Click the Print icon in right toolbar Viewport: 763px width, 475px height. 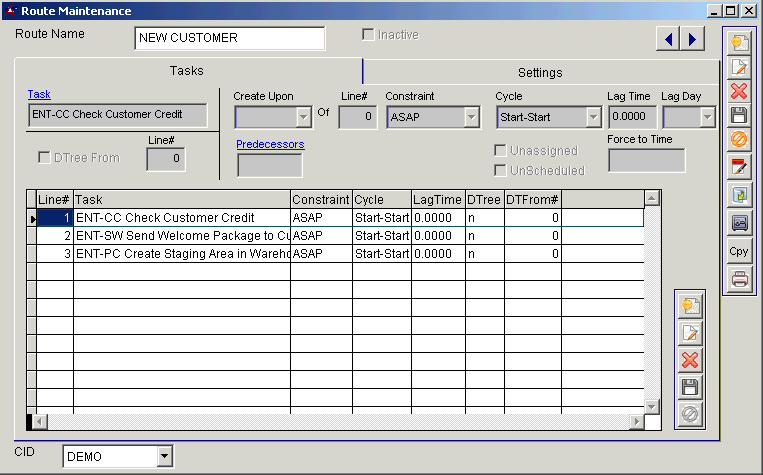pyautogui.click(x=740, y=280)
